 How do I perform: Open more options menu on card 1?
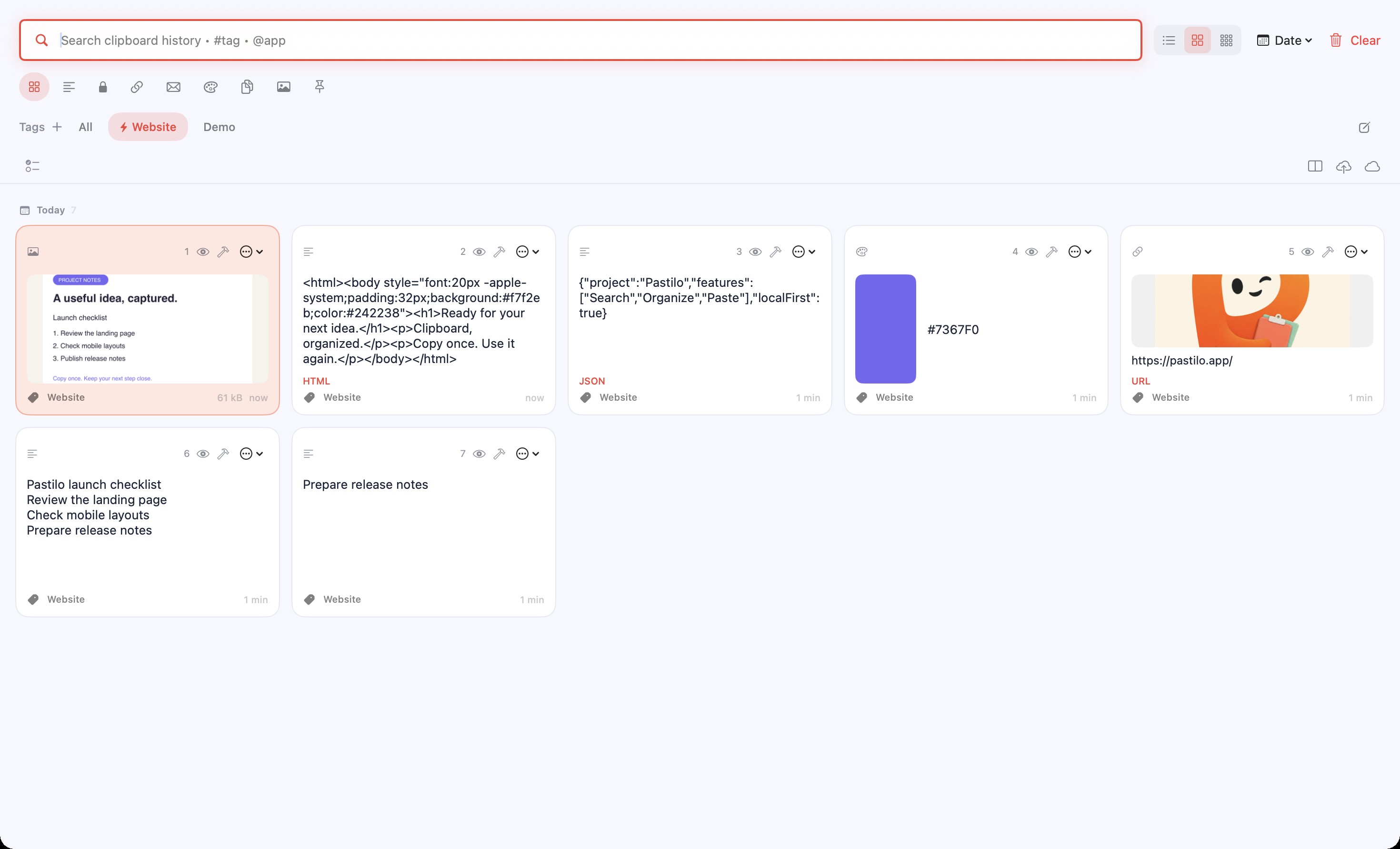[x=251, y=252]
